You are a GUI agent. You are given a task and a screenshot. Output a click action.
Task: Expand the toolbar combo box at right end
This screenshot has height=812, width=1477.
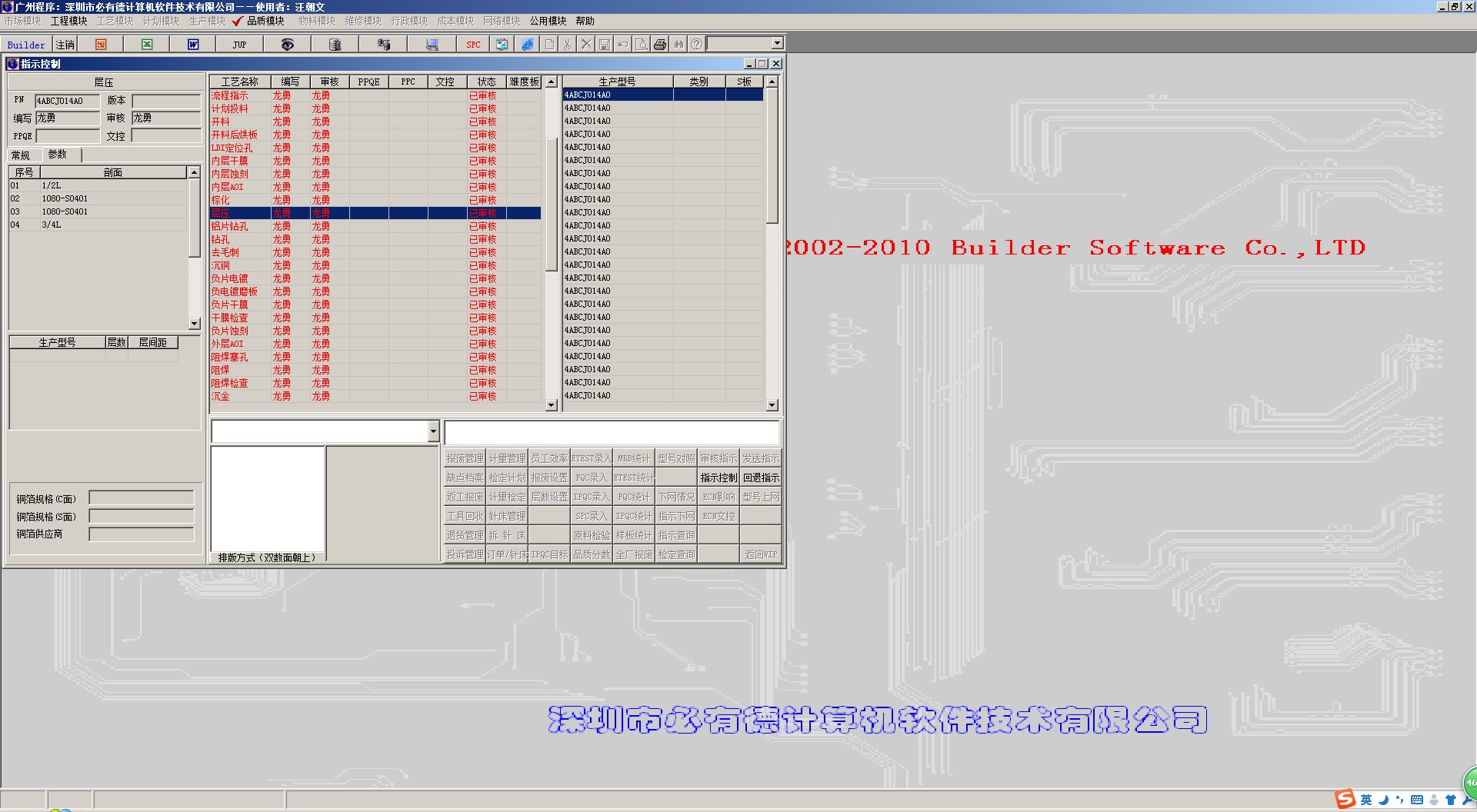[x=777, y=44]
